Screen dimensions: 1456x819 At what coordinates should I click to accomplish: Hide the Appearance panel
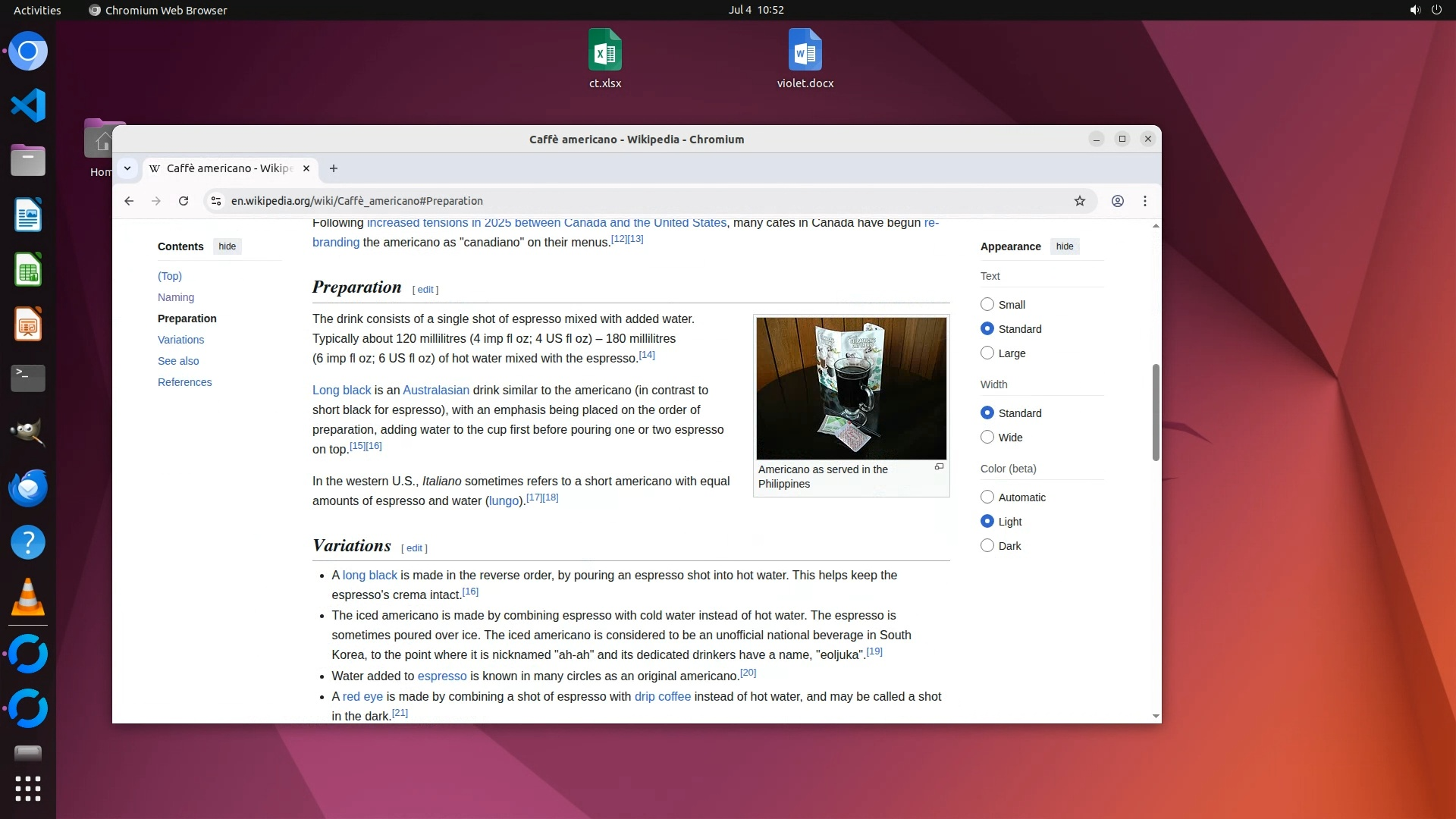coord(1065,246)
